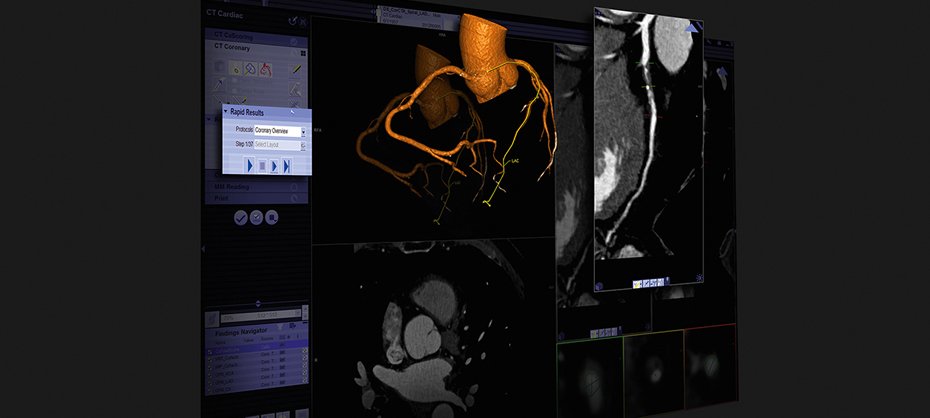Click the play button in Rapid Results

coord(249,165)
